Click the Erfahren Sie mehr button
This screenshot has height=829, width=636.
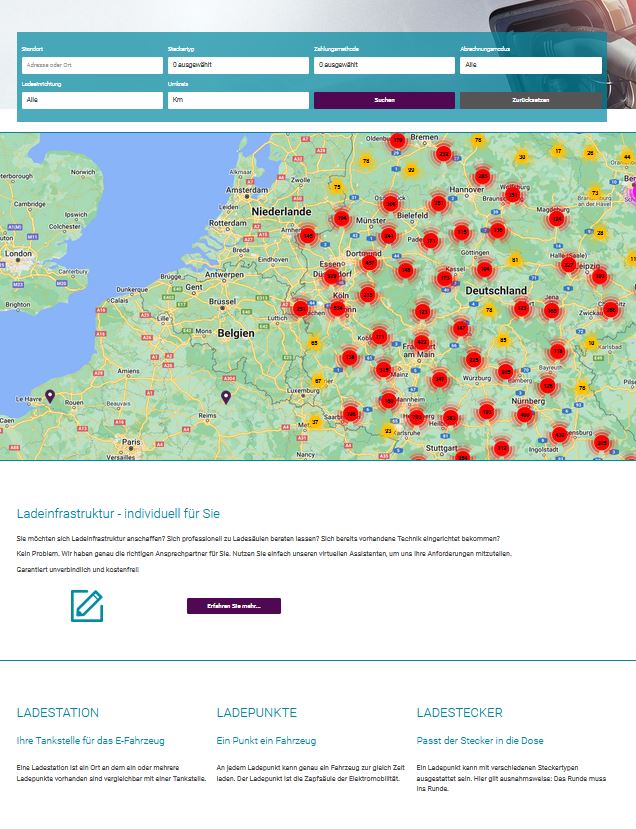234,606
